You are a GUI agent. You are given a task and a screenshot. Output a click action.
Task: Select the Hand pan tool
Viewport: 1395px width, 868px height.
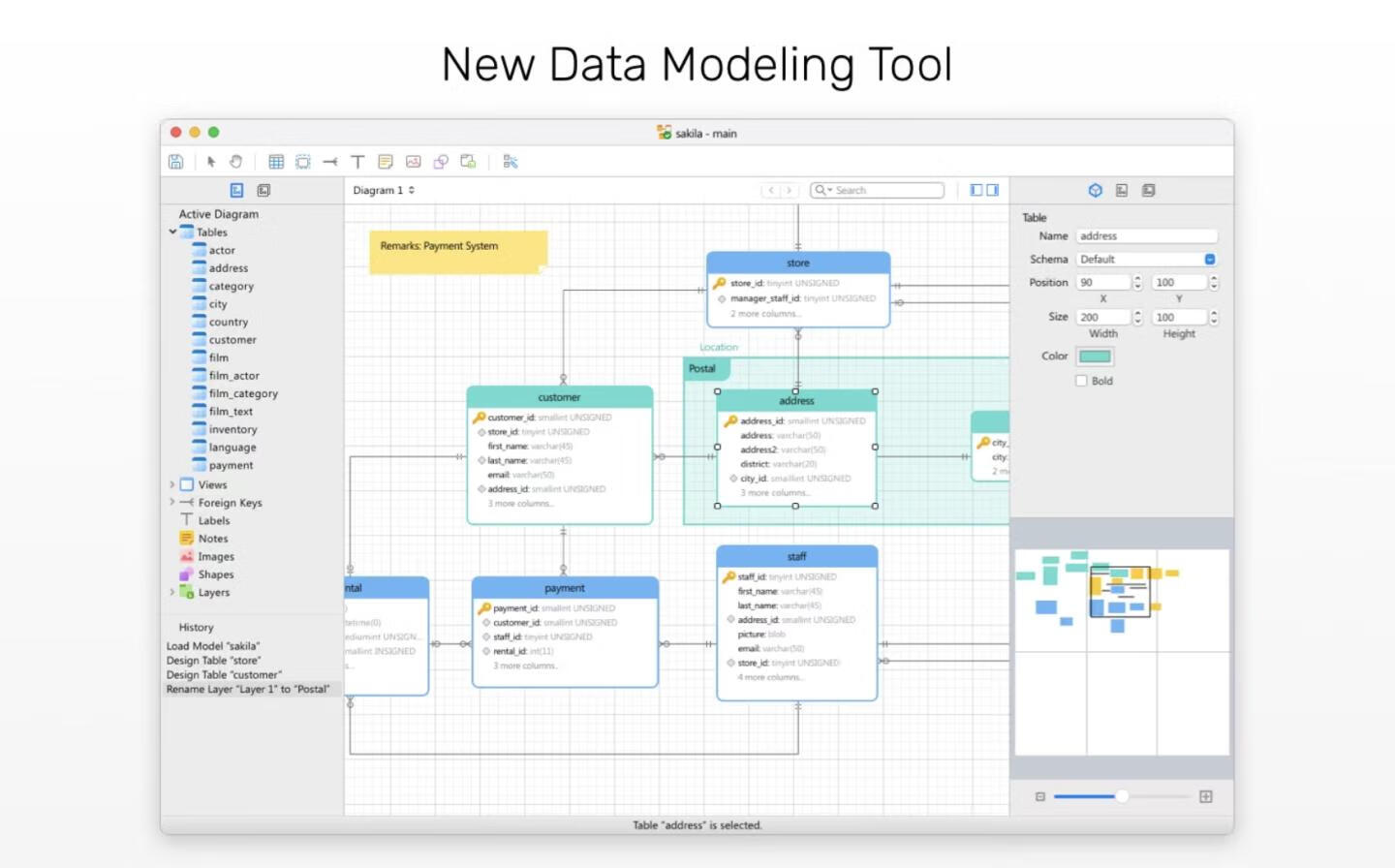(235, 162)
